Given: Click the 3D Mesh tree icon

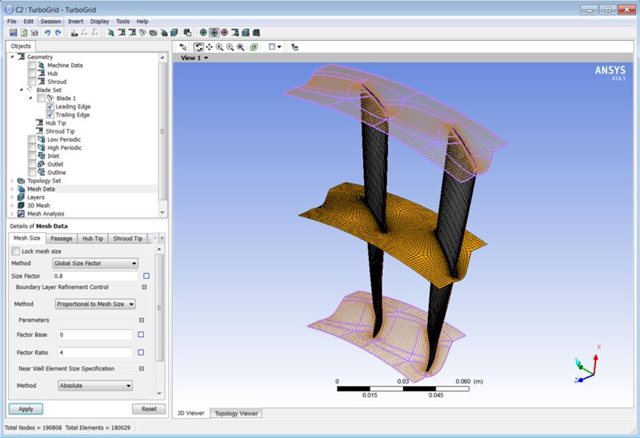Looking at the screenshot, I should coord(21,205).
